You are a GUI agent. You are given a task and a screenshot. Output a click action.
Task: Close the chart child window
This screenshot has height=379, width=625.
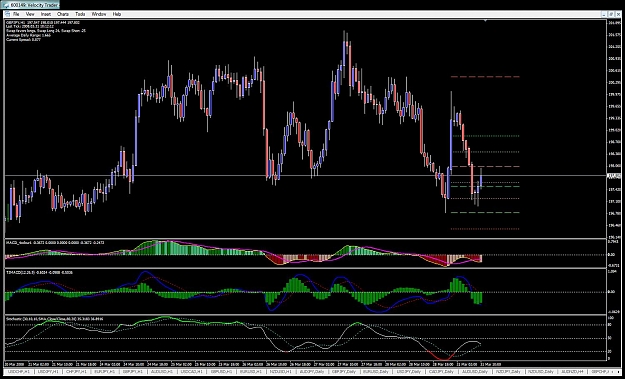(x=618, y=14)
